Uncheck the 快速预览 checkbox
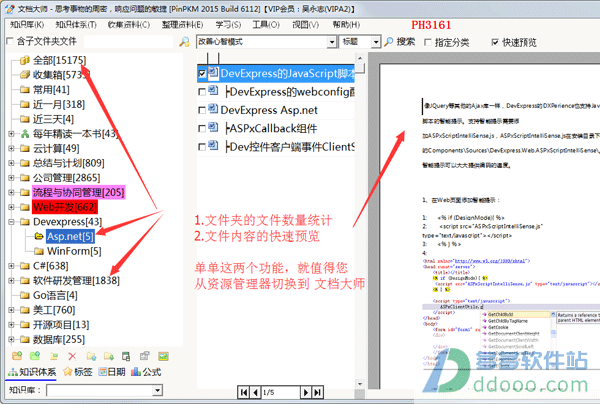Viewport: 600px width, 404px height. tap(495, 42)
